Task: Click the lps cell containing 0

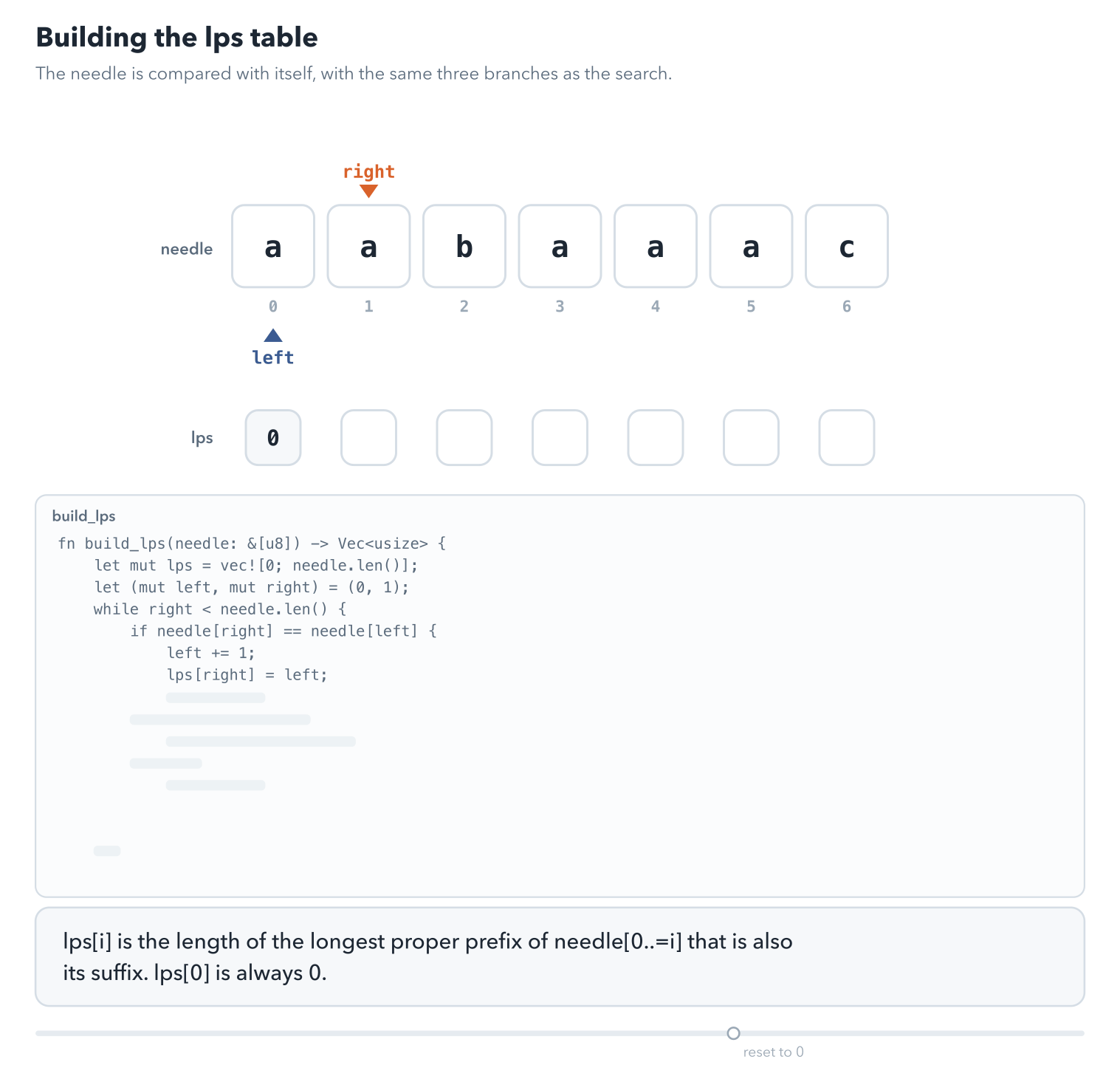Action: tap(273, 438)
